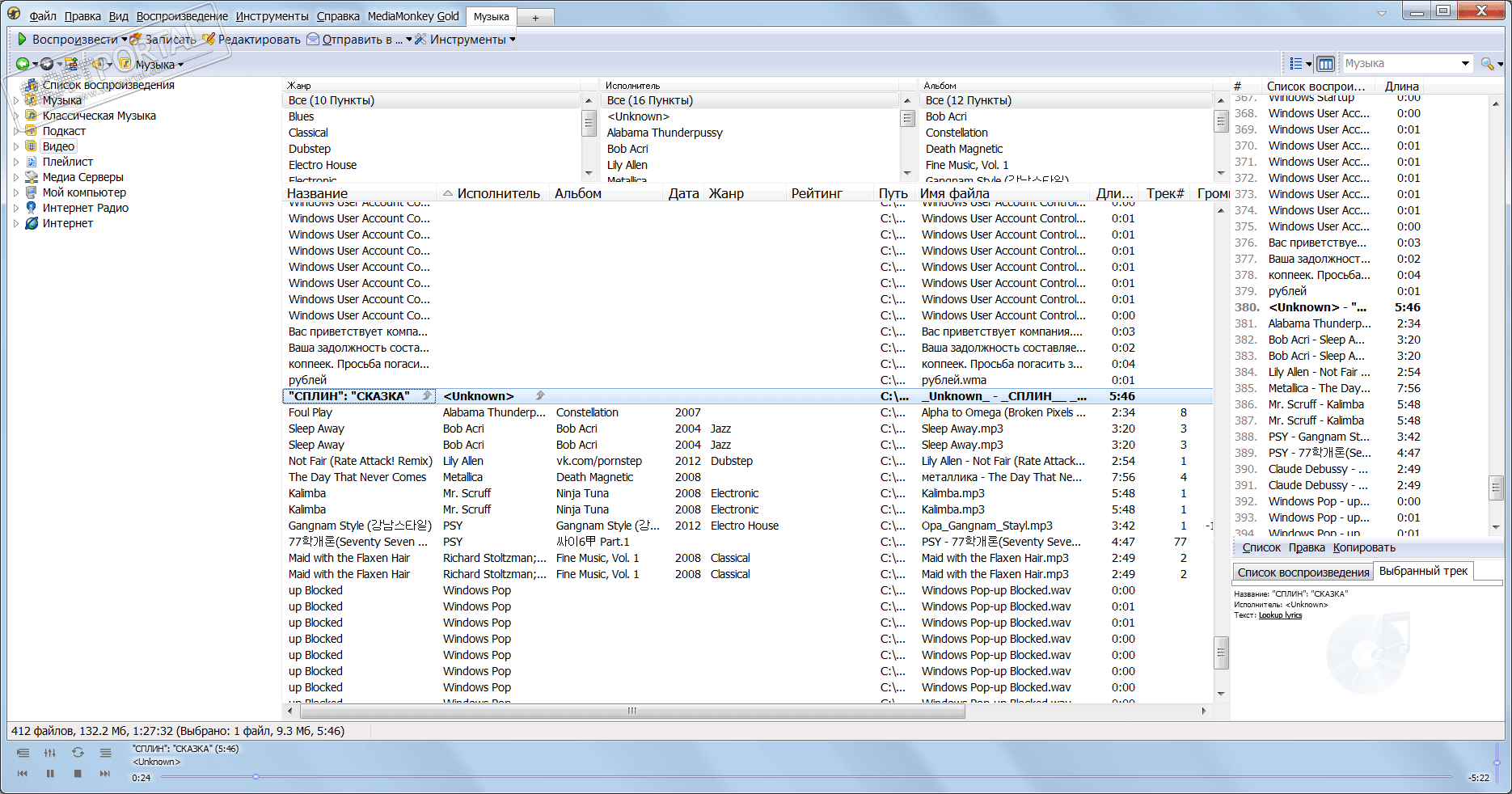Toggle the repeat button in the player
Viewport: 1512px width, 794px height.
point(78,753)
